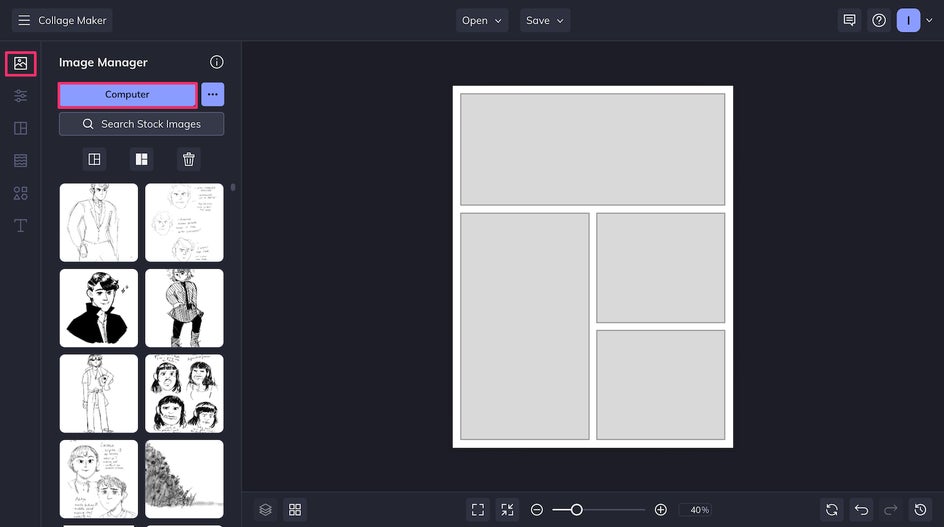944x527 pixels.
Task: Click the shrink-to-actual-size icon
Action: tap(508, 510)
